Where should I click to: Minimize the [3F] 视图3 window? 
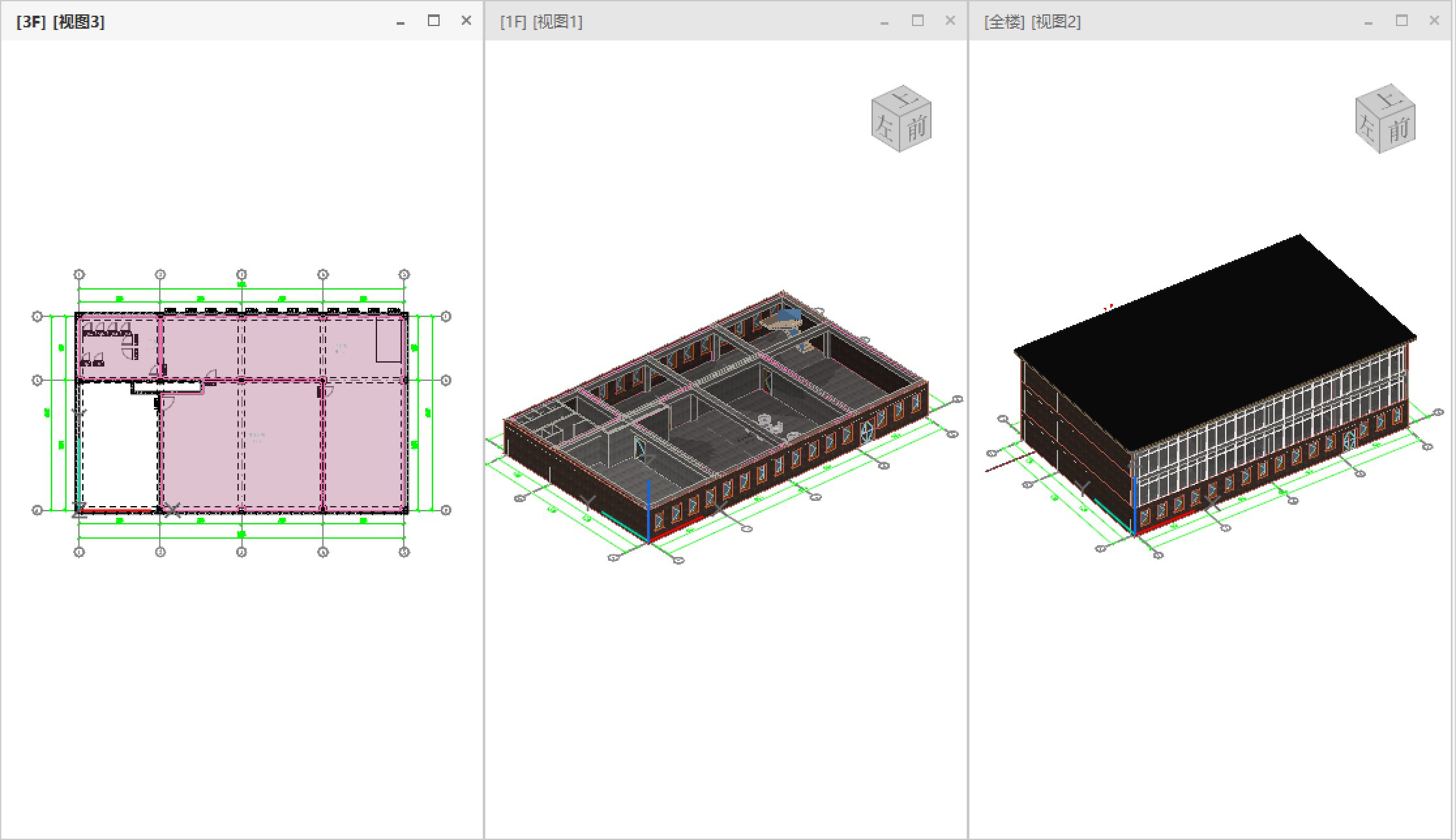click(x=401, y=22)
